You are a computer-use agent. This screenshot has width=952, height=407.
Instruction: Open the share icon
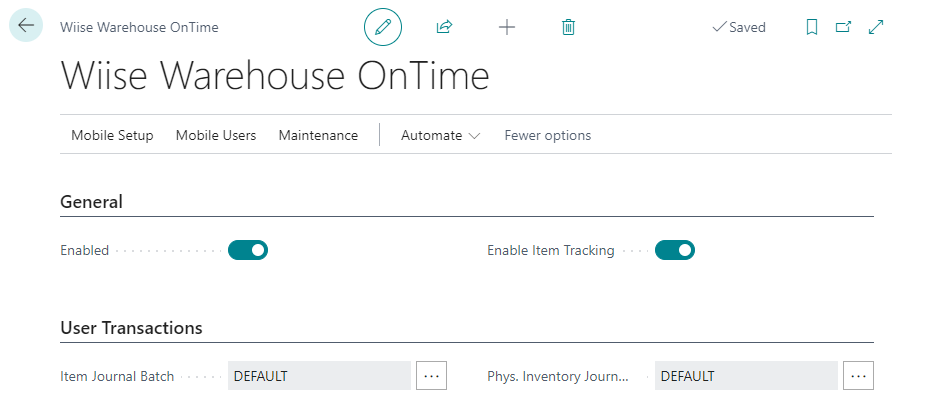445,27
